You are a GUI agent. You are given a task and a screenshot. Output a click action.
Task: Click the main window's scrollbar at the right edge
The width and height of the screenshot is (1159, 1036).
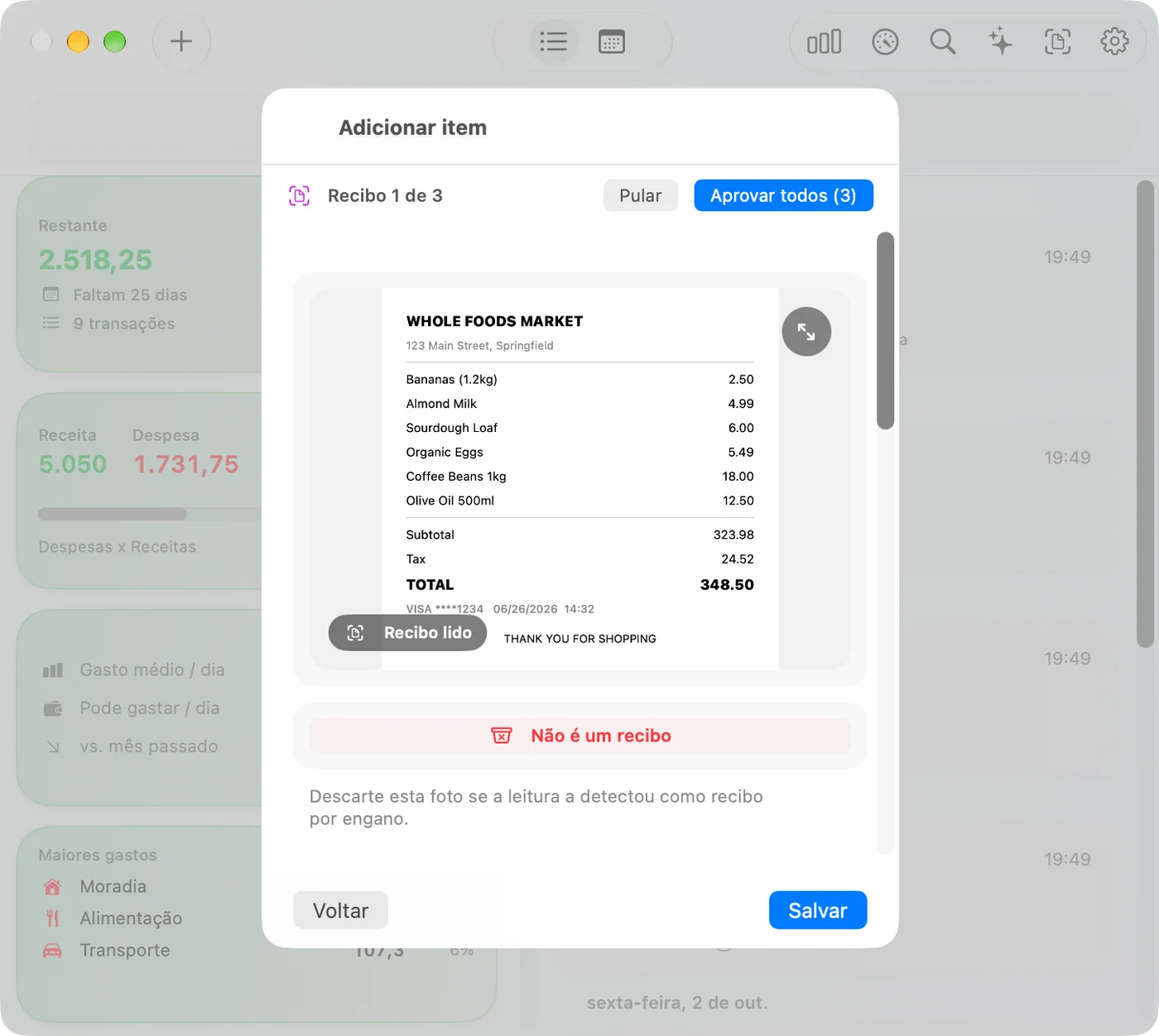(1145, 414)
